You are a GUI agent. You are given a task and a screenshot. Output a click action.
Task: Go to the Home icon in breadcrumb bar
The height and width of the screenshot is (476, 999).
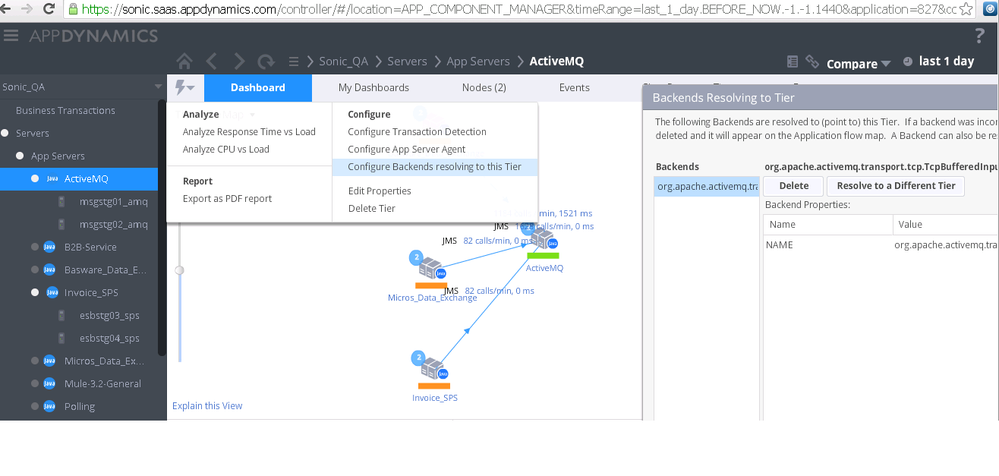pyautogui.click(x=184, y=61)
